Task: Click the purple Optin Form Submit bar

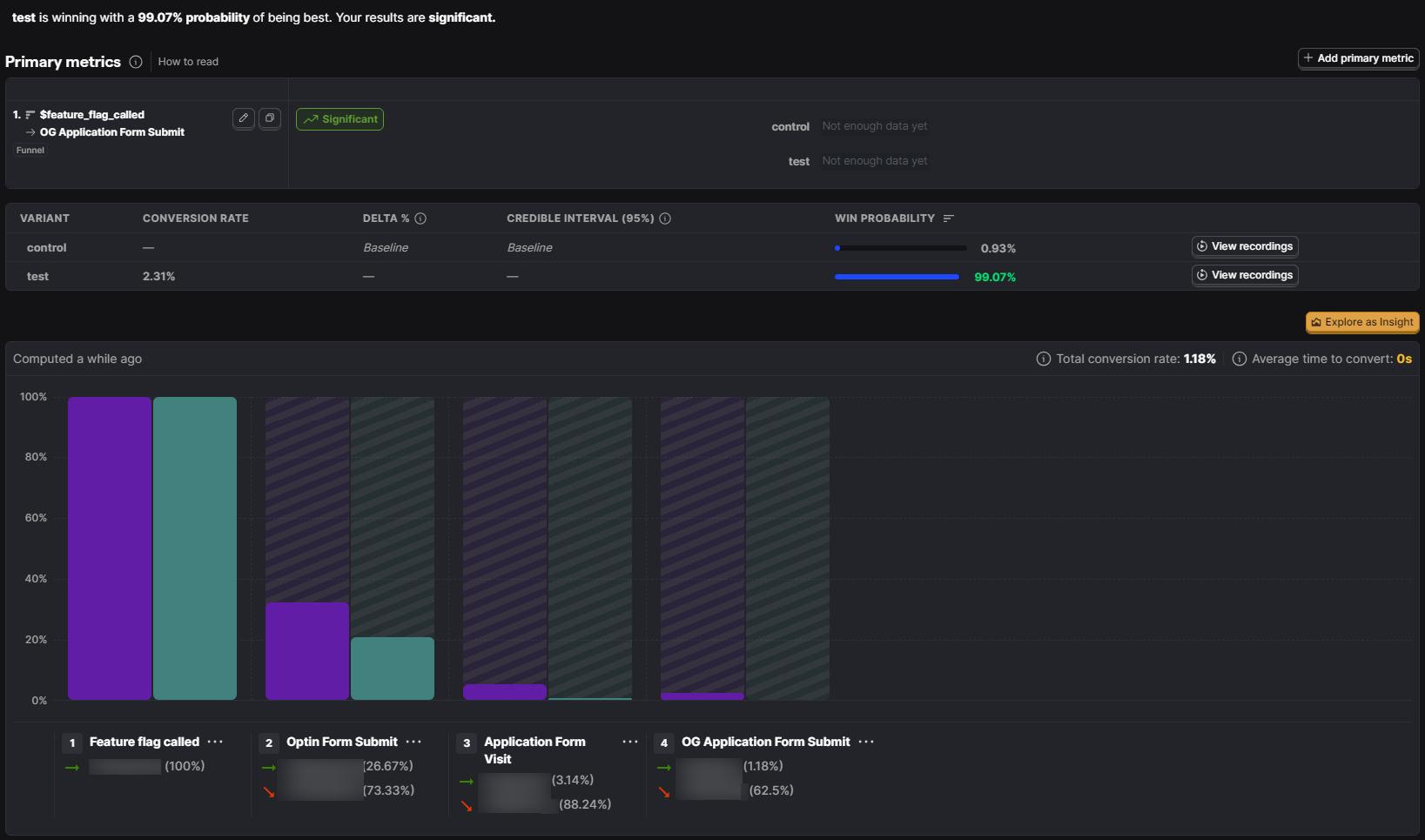Action: pyautogui.click(x=307, y=651)
